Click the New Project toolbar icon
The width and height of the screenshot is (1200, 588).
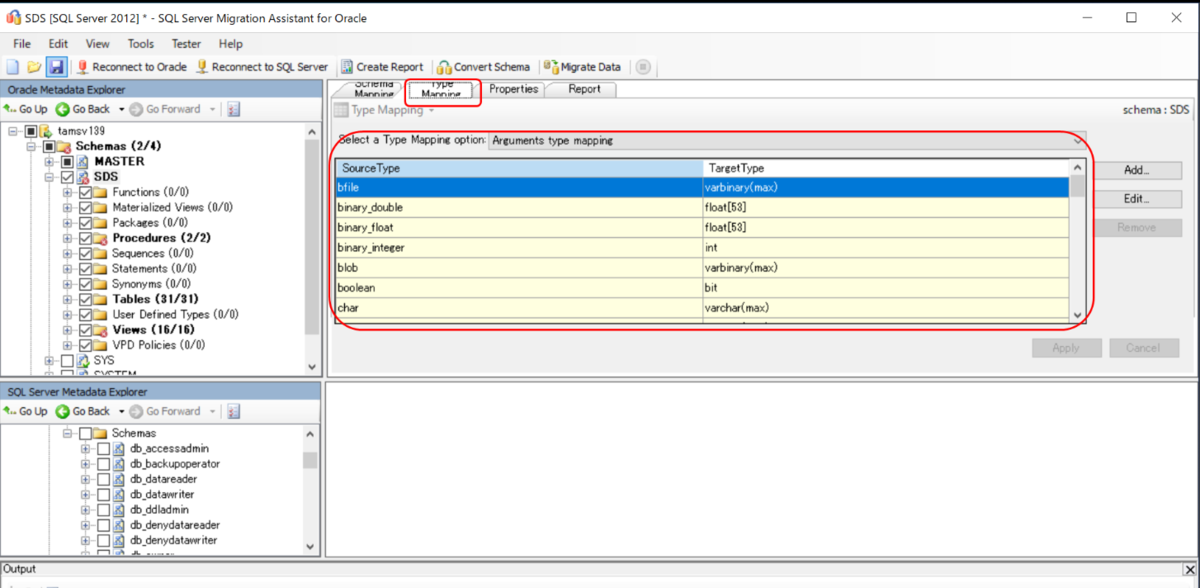[x=13, y=67]
